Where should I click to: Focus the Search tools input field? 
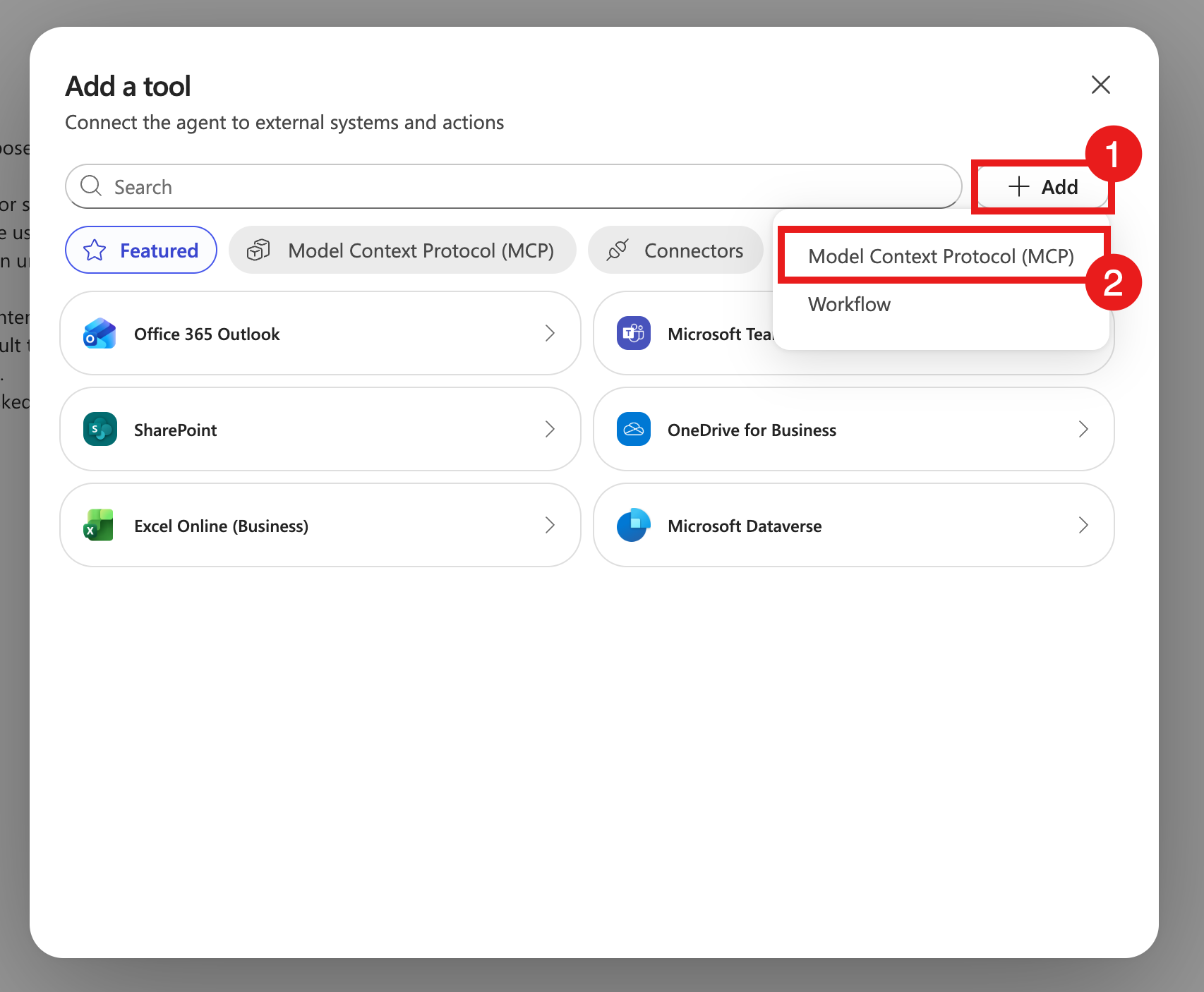pos(513,186)
